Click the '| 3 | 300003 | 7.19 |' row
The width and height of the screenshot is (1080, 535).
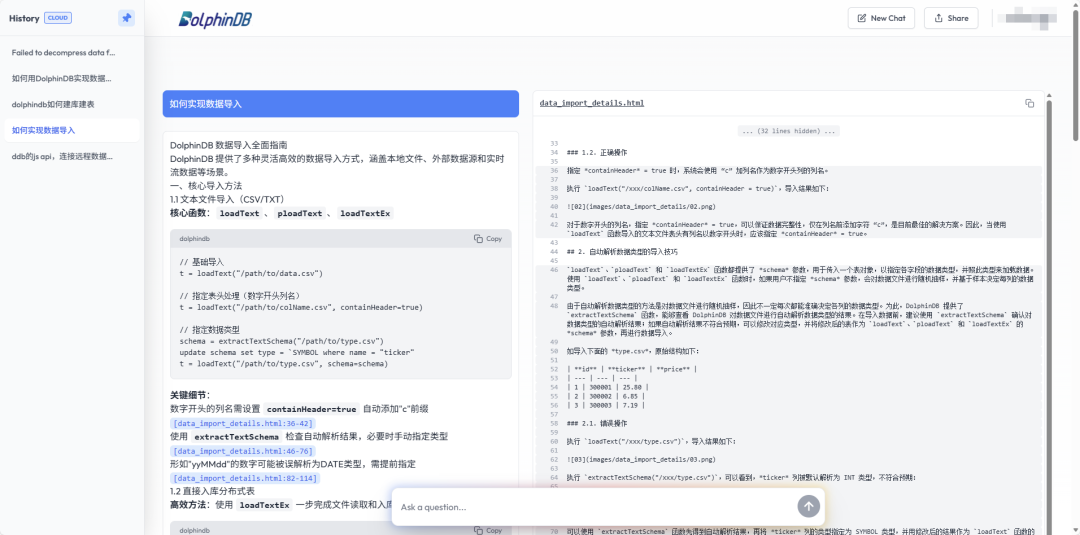coord(605,404)
